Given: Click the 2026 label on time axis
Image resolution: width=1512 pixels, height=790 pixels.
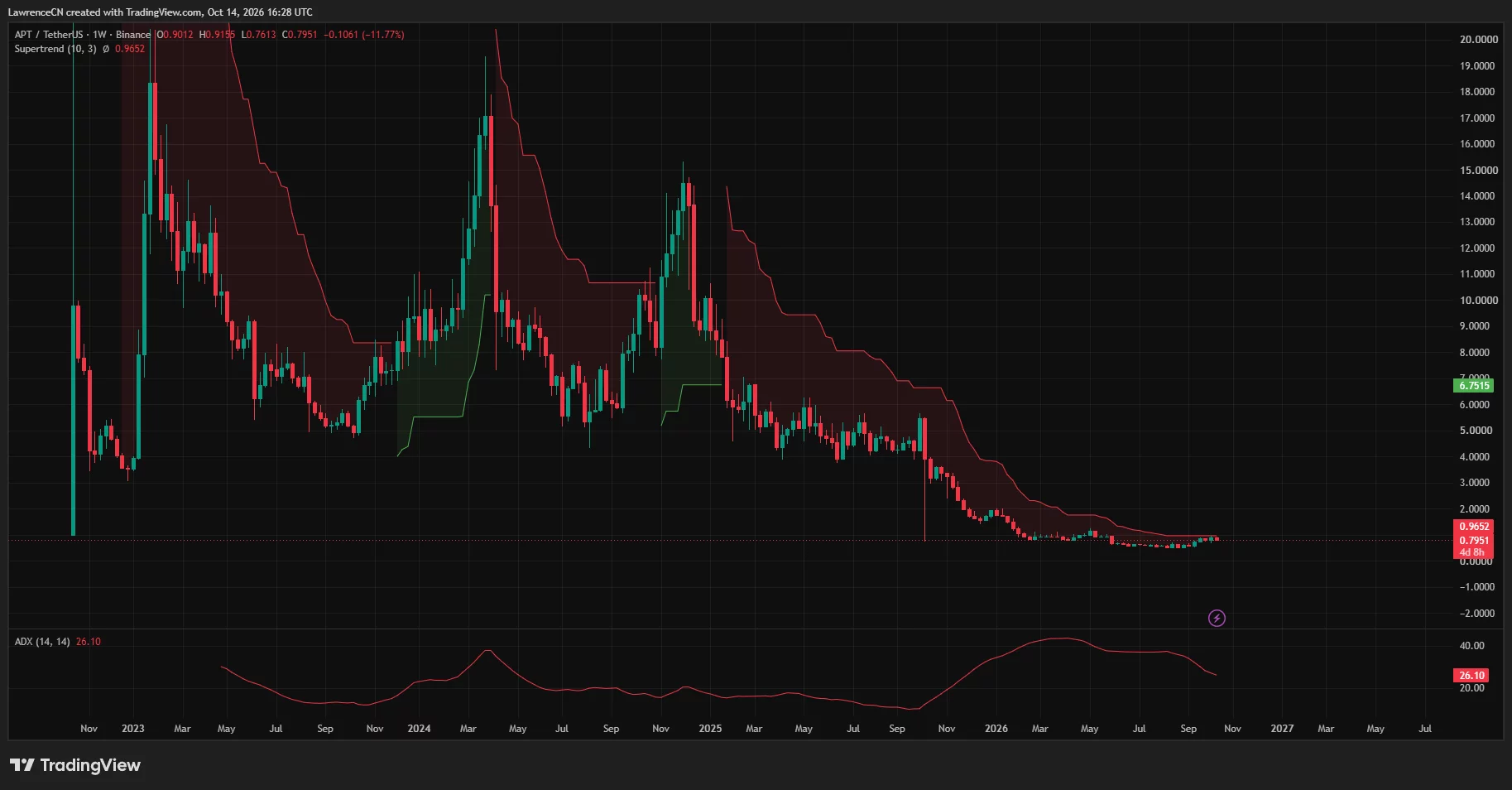Looking at the screenshot, I should pos(996,729).
